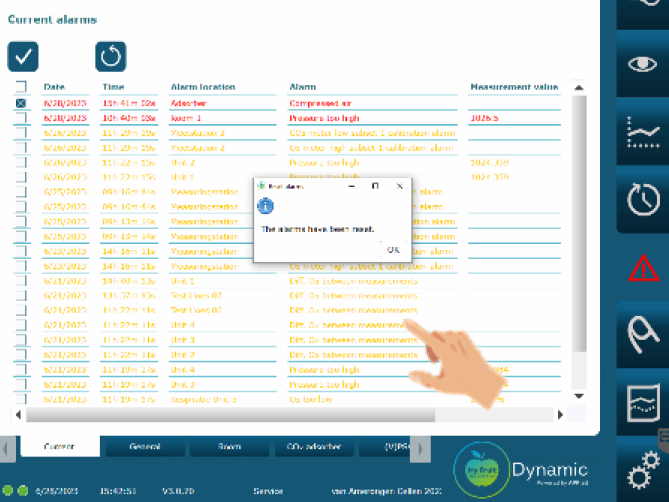Toggle the select-all checkbox in table header

pyautogui.click(x=20, y=88)
